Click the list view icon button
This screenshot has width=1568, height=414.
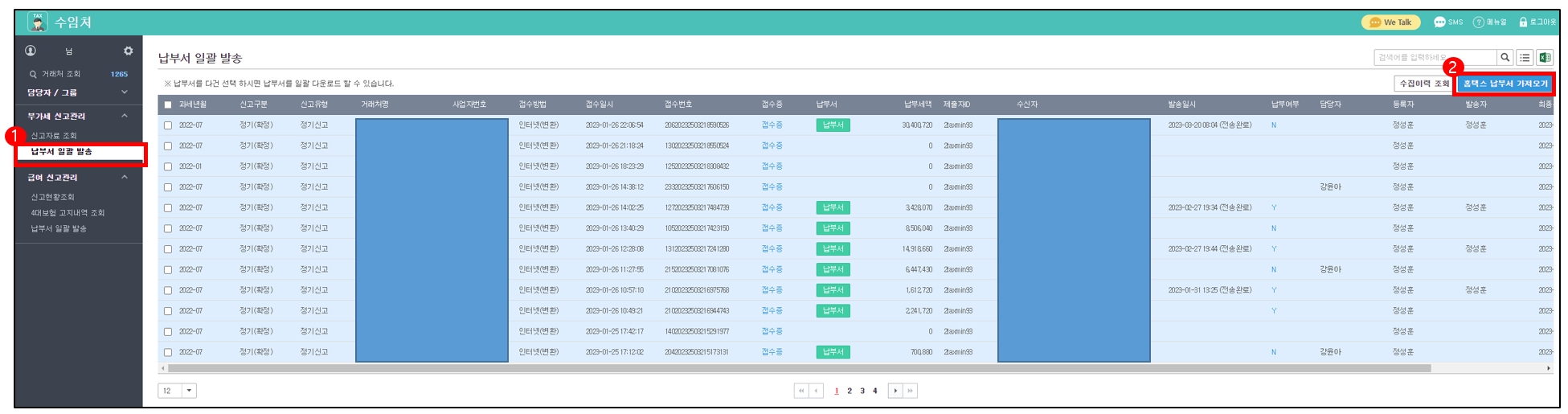click(x=1525, y=57)
